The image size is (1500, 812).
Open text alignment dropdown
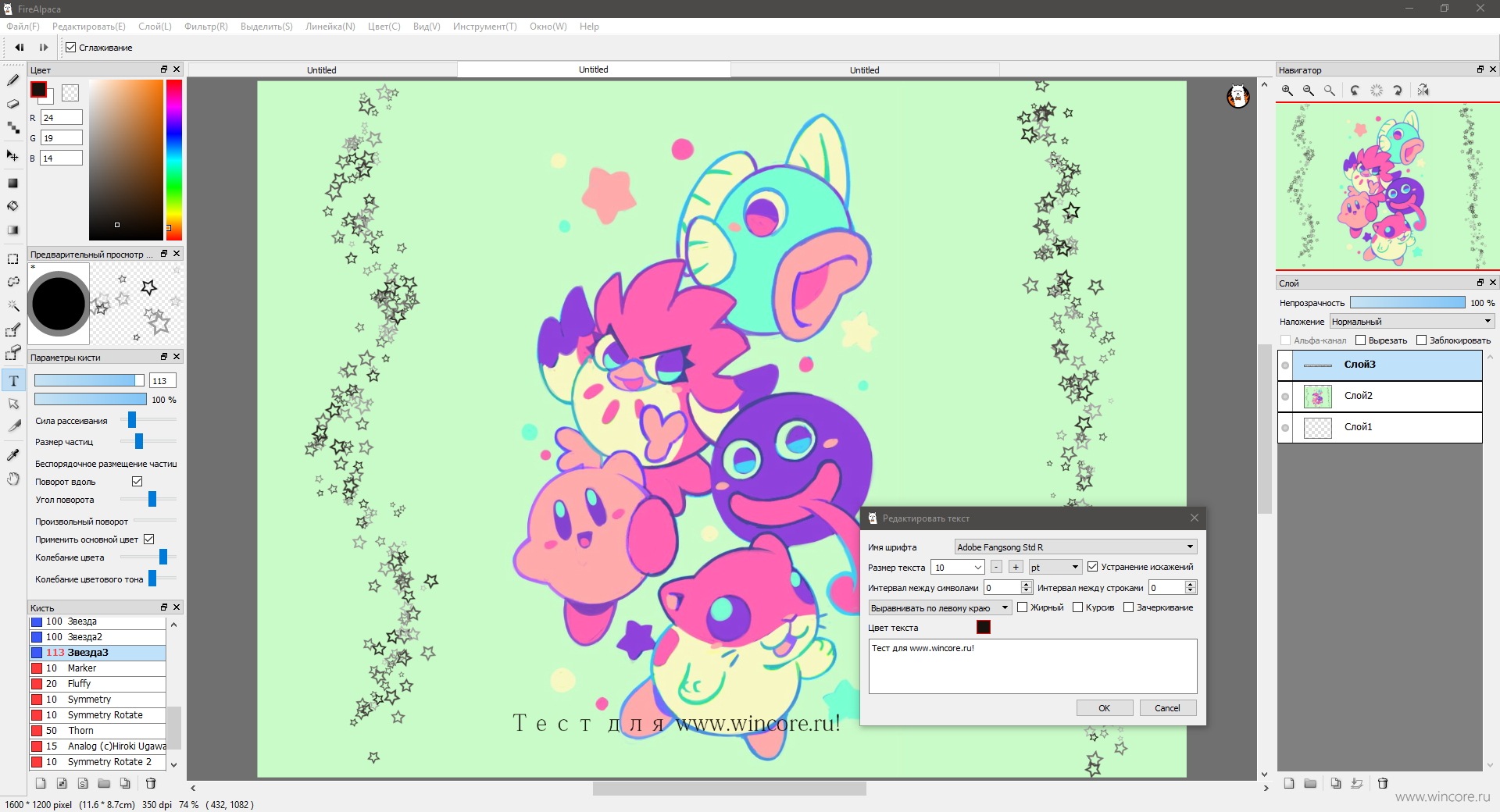[940, 608]
